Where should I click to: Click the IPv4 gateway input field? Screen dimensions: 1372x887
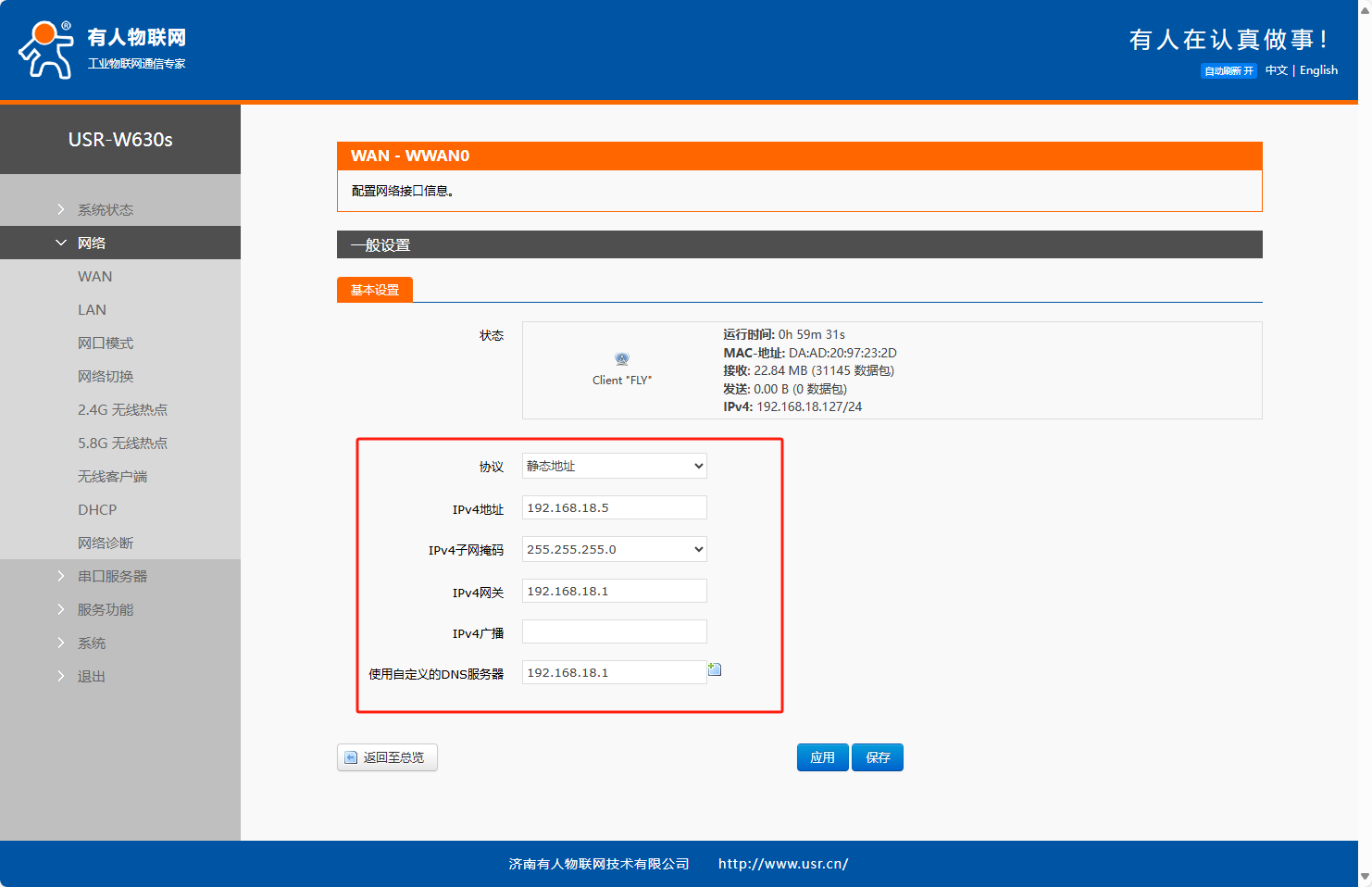point(614,591)
